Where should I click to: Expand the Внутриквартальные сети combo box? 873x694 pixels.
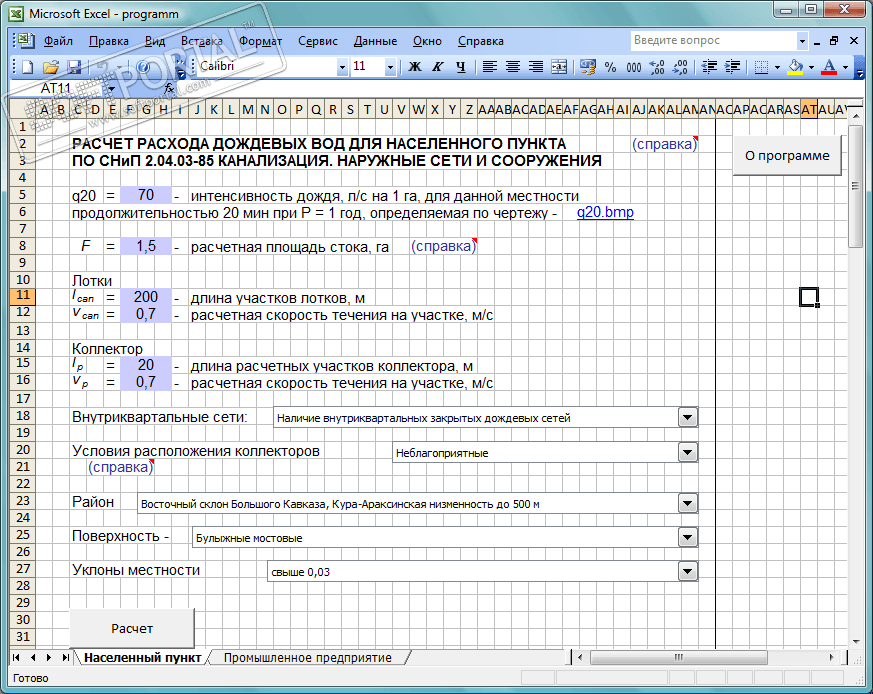[688, 417]
